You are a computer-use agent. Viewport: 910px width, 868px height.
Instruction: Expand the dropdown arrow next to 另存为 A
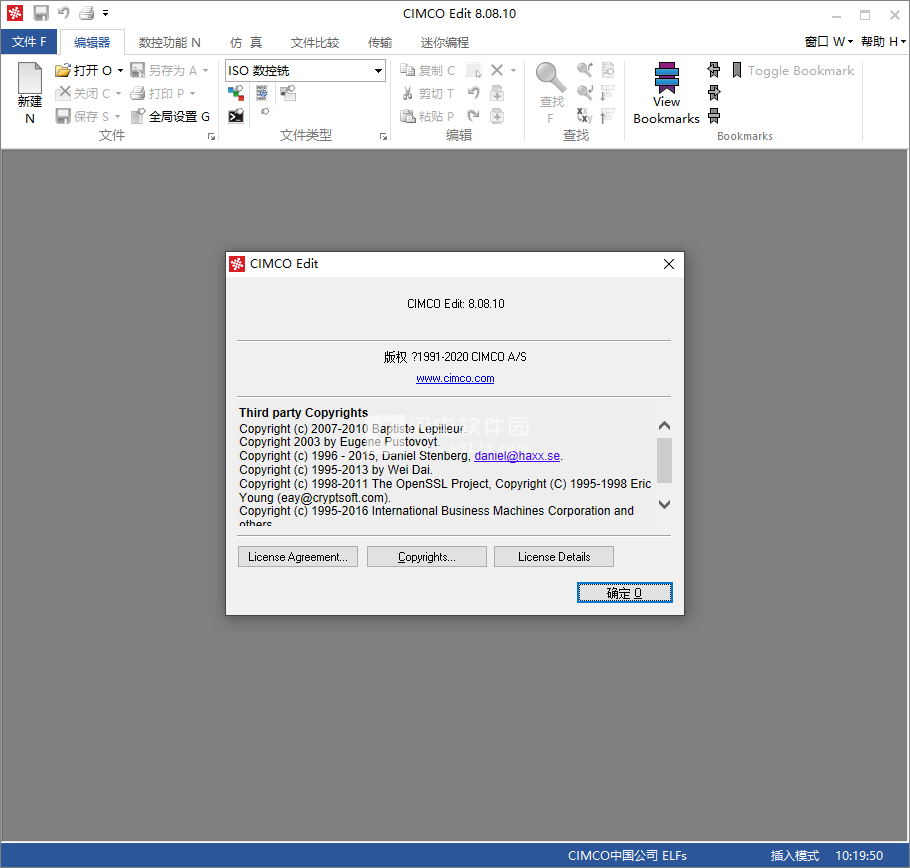point(205,71)
